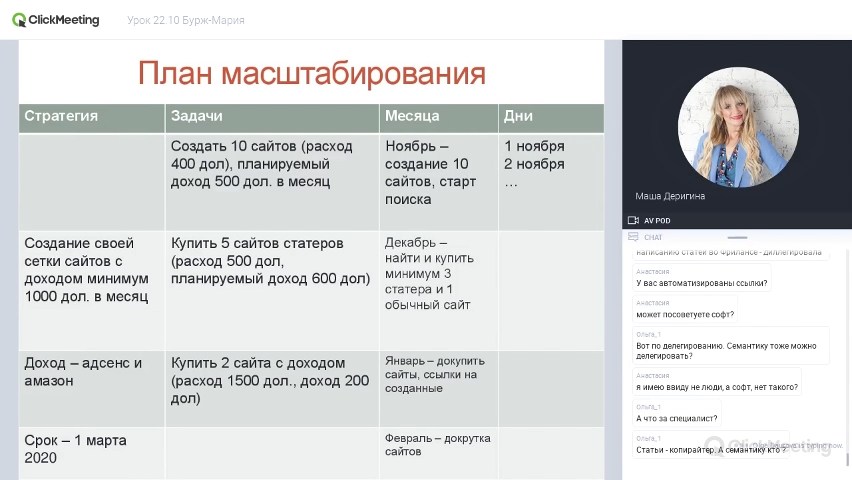The image size is (852, 480).
Task: Click cell Январь – докупить сайты
Action: click(438, 388)
